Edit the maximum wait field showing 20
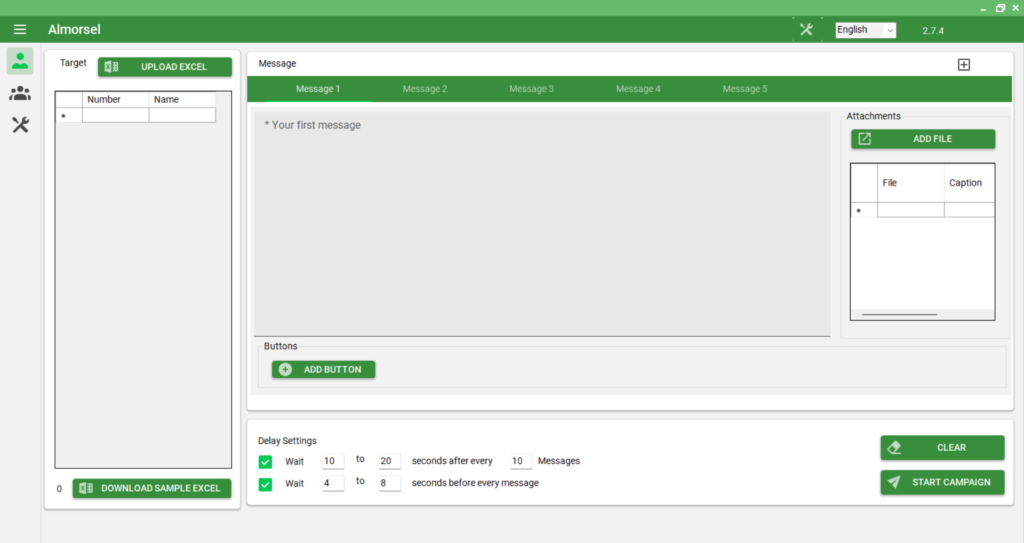 [x=389, y=461]
